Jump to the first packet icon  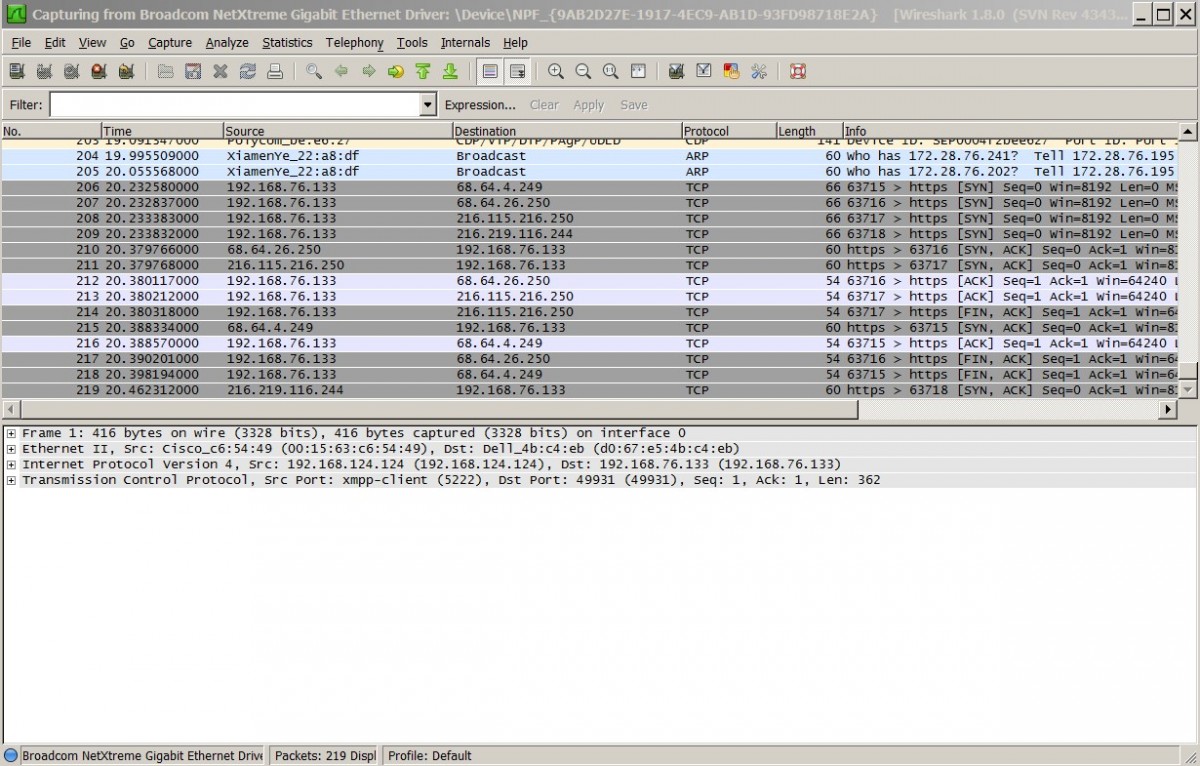422,72
